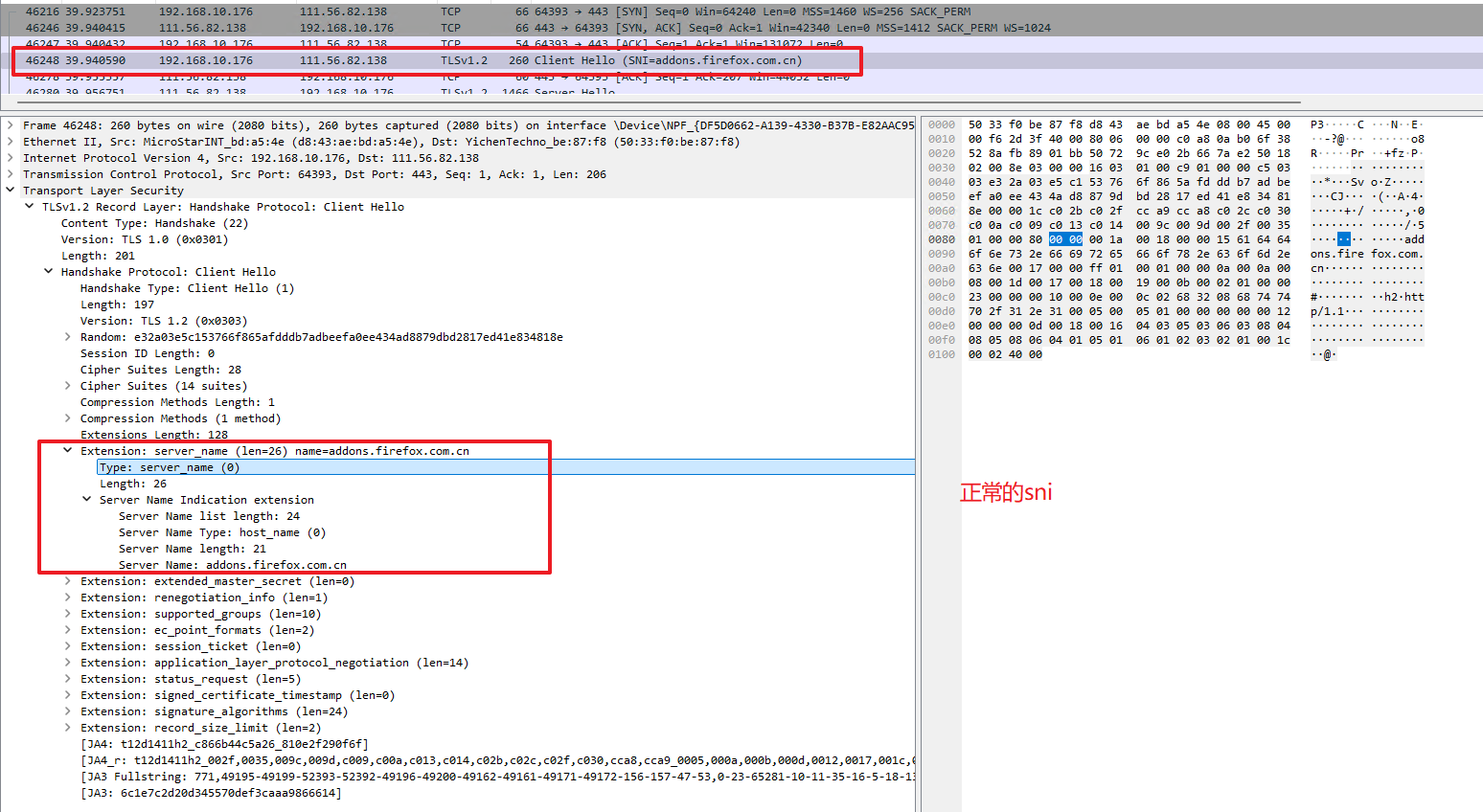Collapse Server Name Indication extension node

pos(87,500)
